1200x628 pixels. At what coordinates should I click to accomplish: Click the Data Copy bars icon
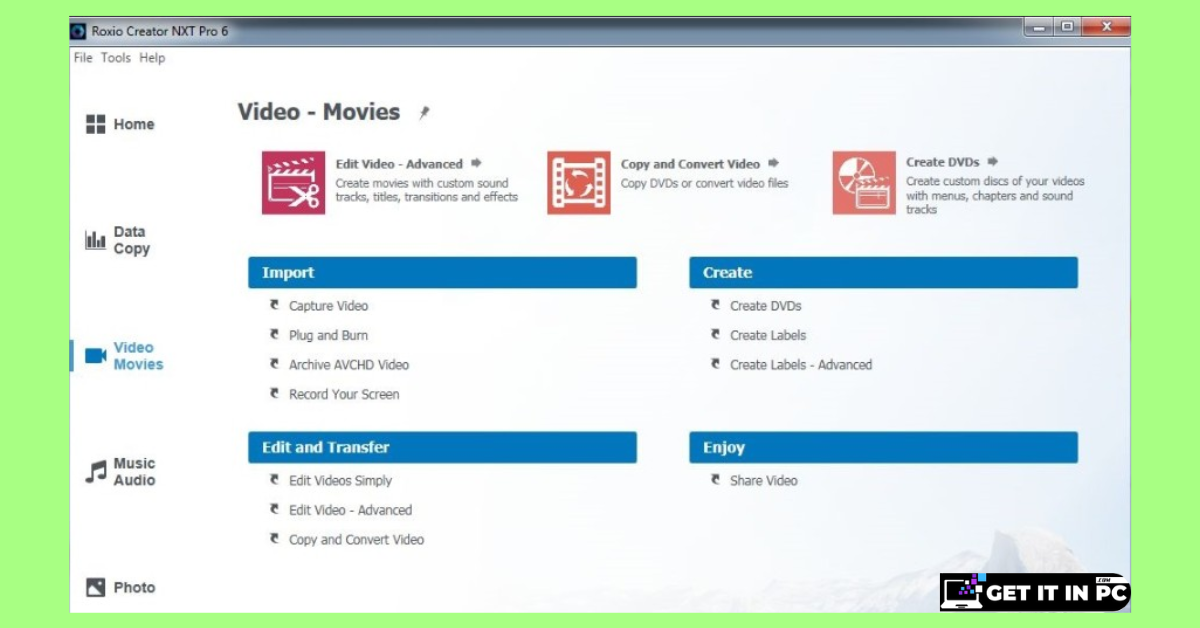click(x=96, y=240)
